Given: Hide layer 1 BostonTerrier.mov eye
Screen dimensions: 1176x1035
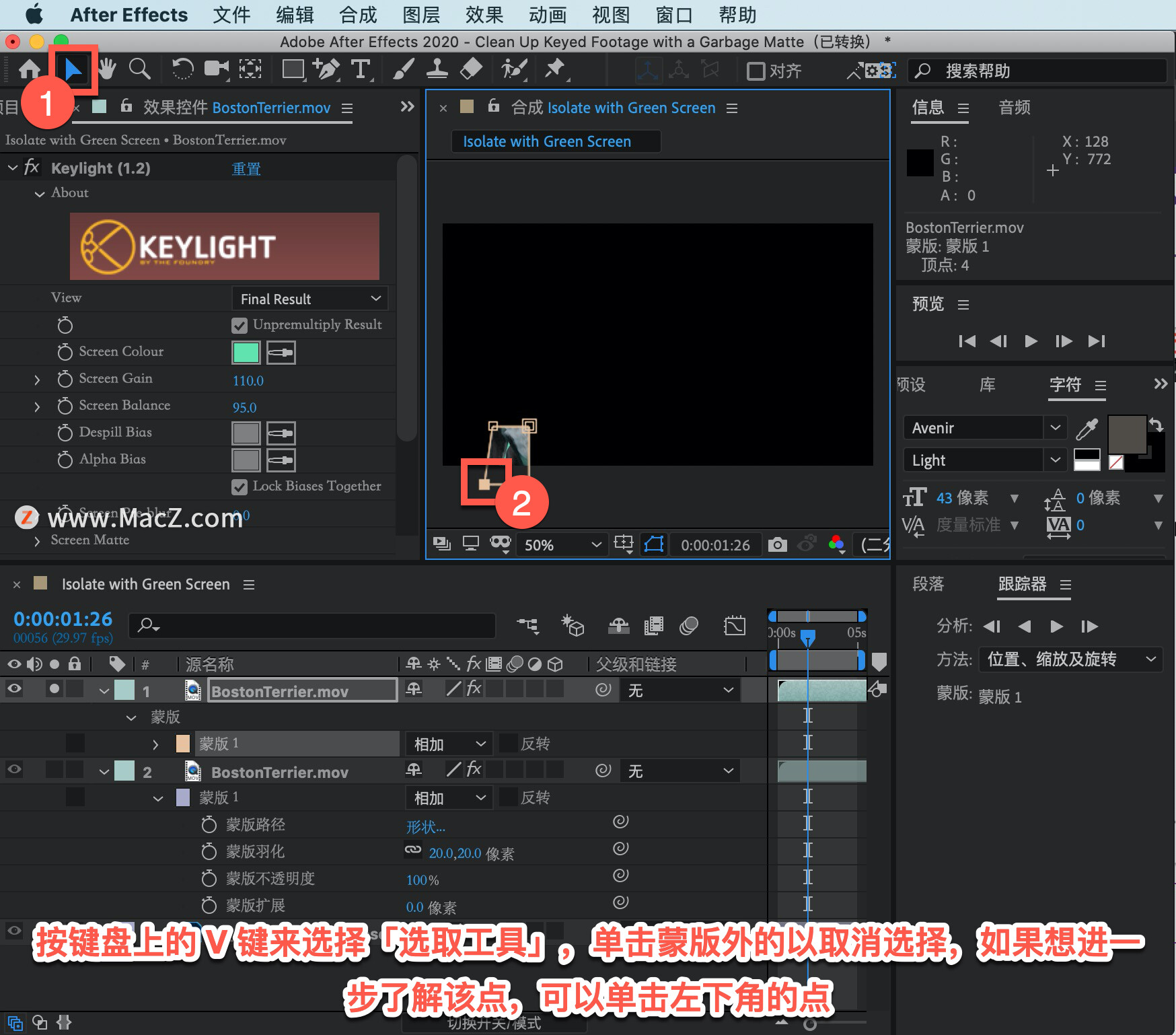Looking at the screenshot, I should (14, 688).
